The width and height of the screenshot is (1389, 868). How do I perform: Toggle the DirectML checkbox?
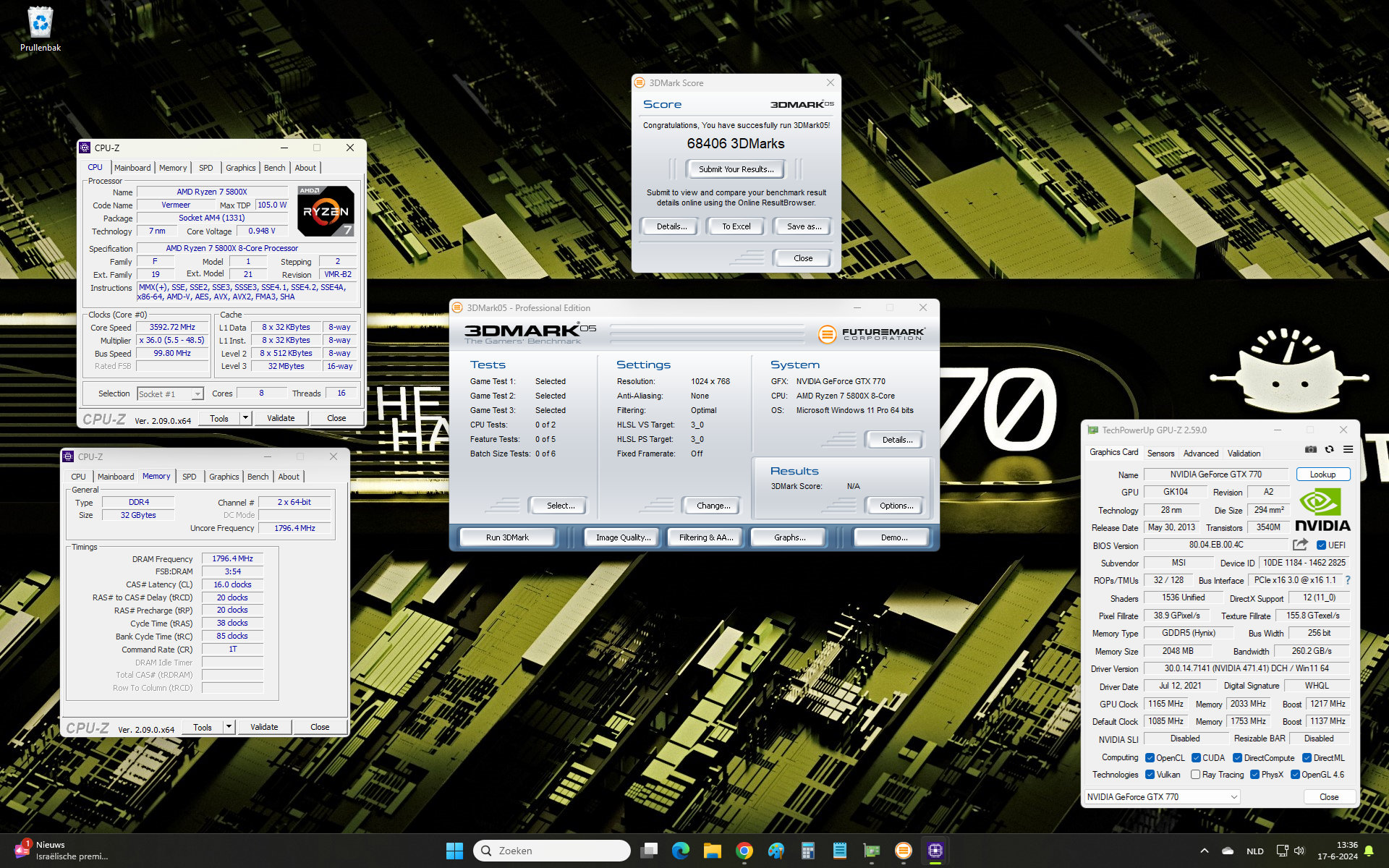[x=1307, y=758]
